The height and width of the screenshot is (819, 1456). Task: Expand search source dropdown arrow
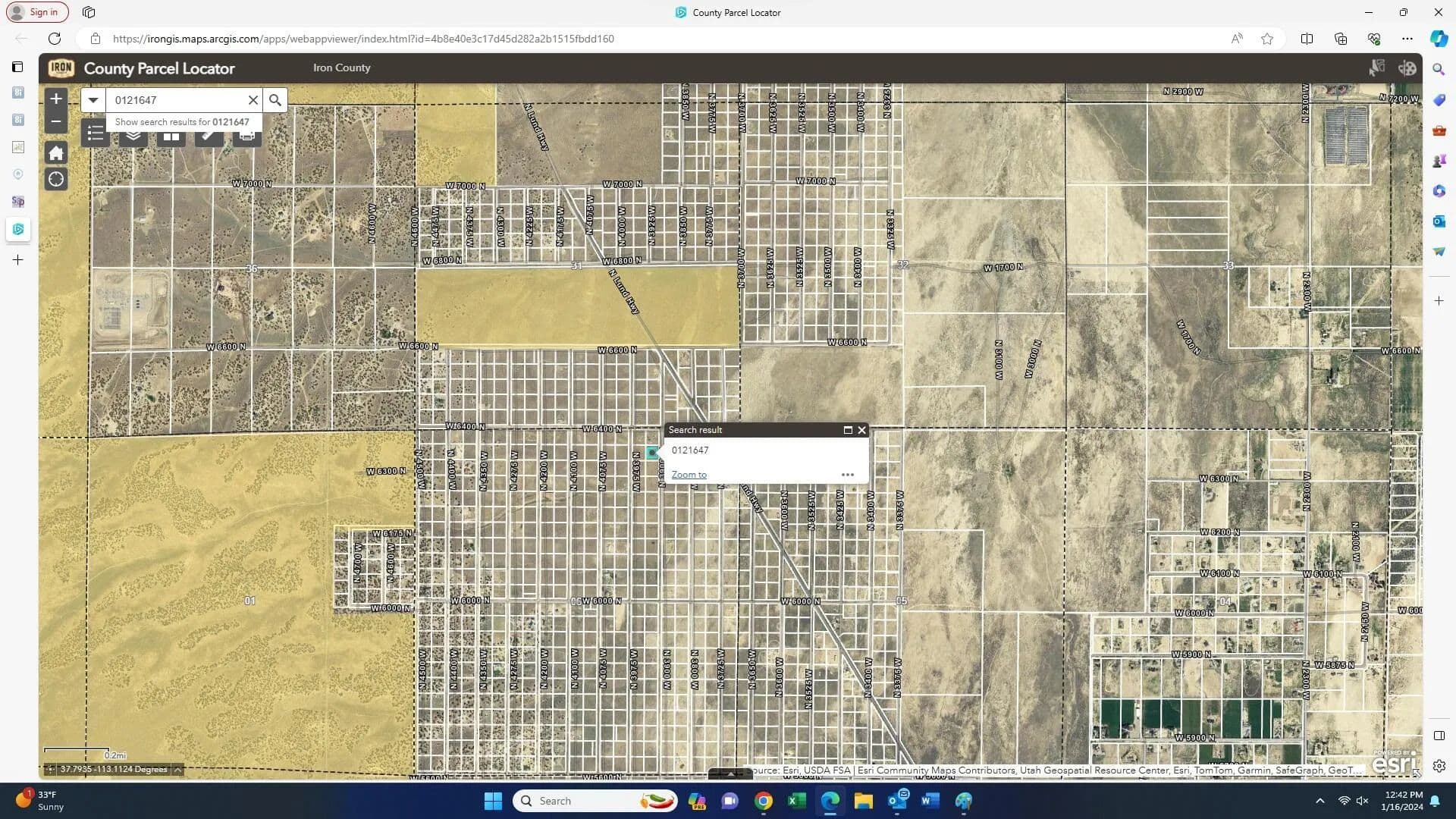(x=93, y=100)
